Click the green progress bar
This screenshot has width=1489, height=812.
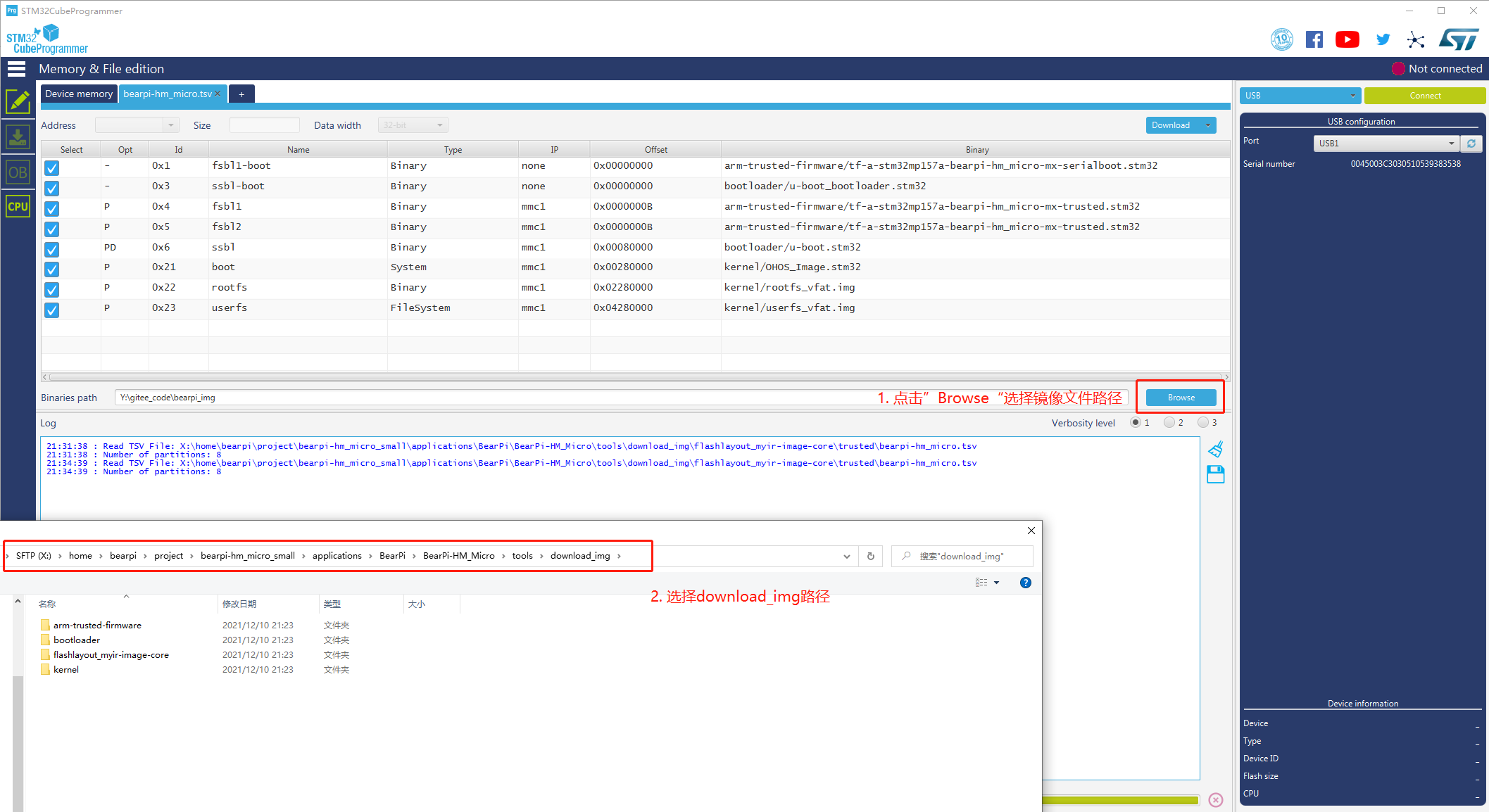(x=1120, y=800)
